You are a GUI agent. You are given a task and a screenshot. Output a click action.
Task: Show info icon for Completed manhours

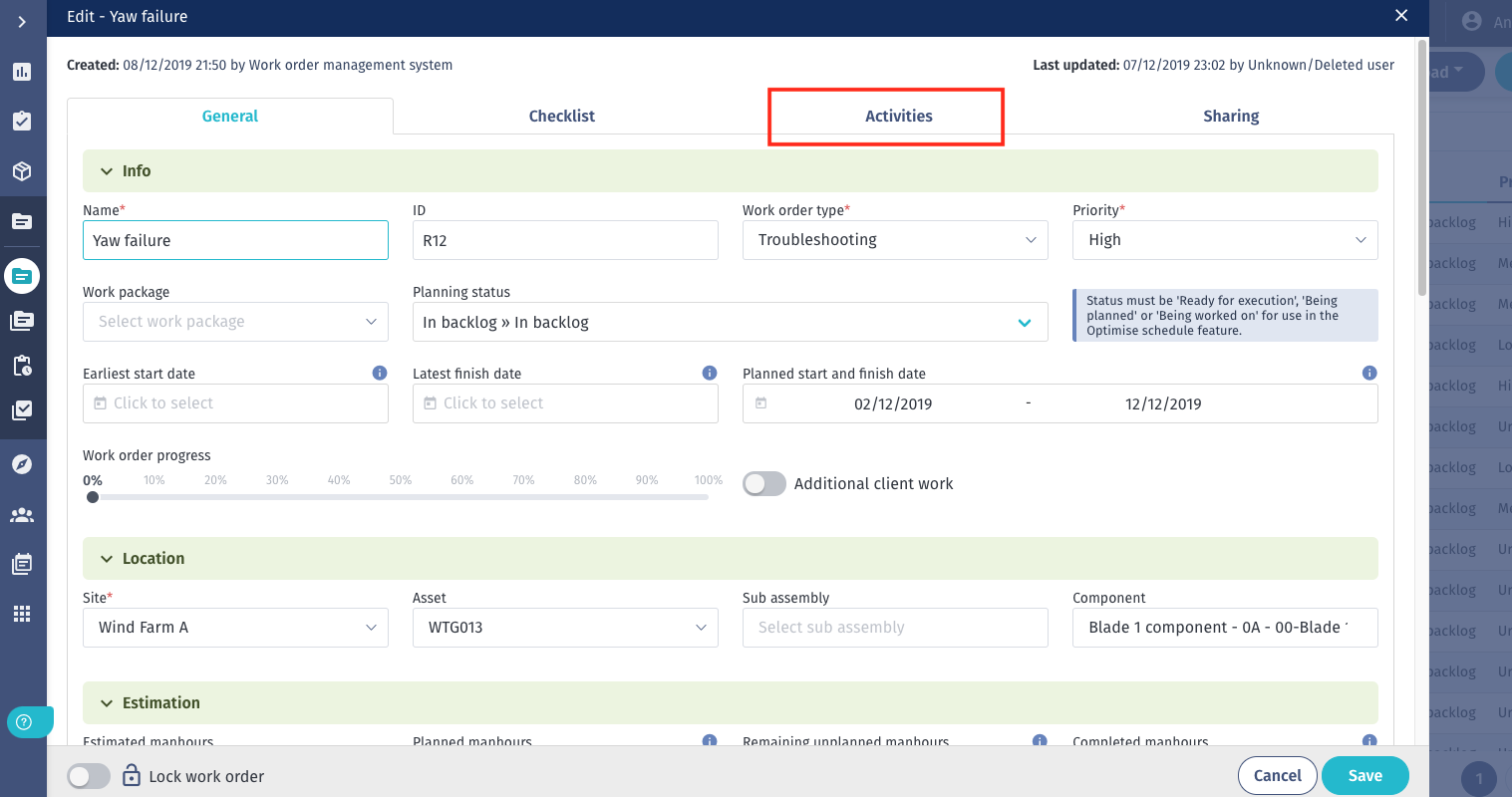(x=1369, y=740)
